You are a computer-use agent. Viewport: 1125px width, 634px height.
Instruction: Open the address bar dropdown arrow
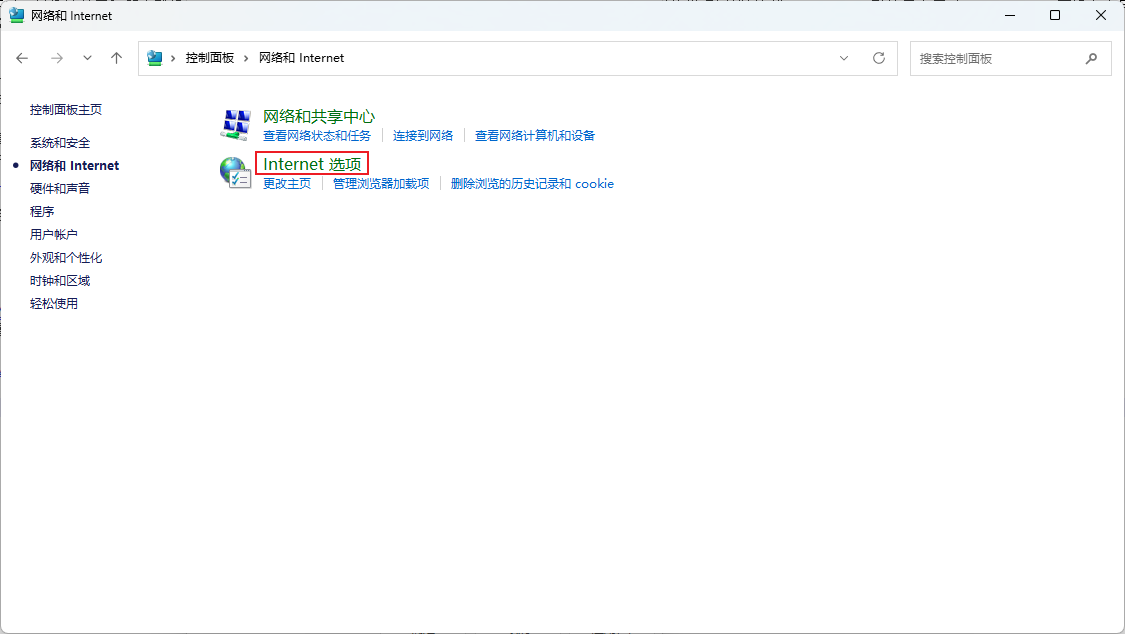click(x=844, y=58)
